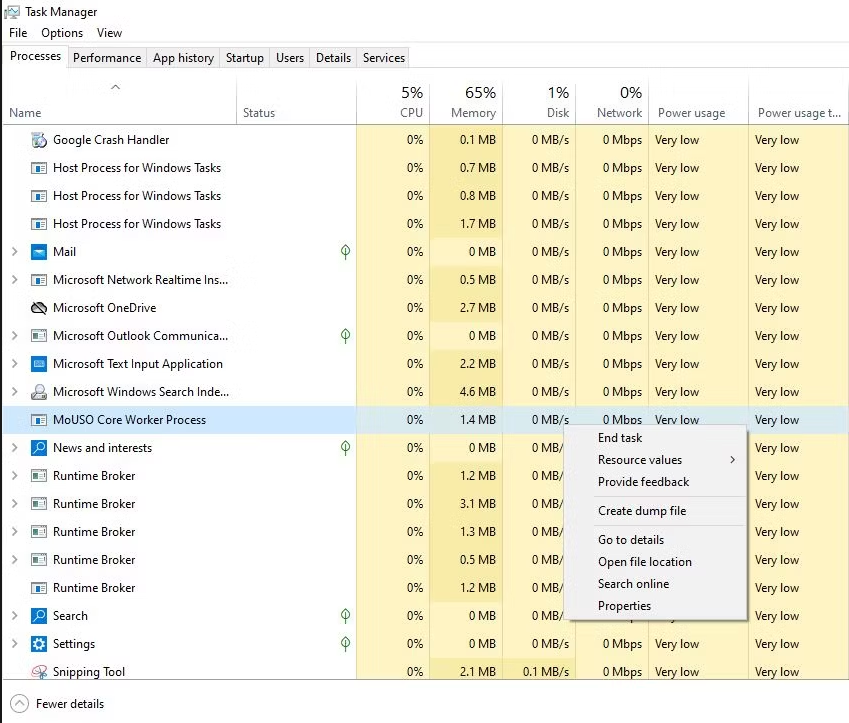The height and width of the screenshot is (723, 849).
Task: Click the leaf icon beside News and interests
Action: (x=345, y=448)
